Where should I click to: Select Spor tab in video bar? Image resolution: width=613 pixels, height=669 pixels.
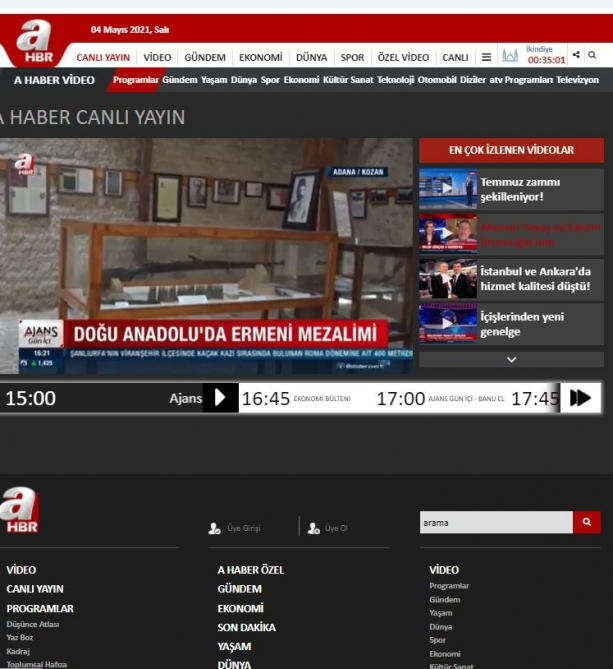pyautogui.click(x=270, y=80)
